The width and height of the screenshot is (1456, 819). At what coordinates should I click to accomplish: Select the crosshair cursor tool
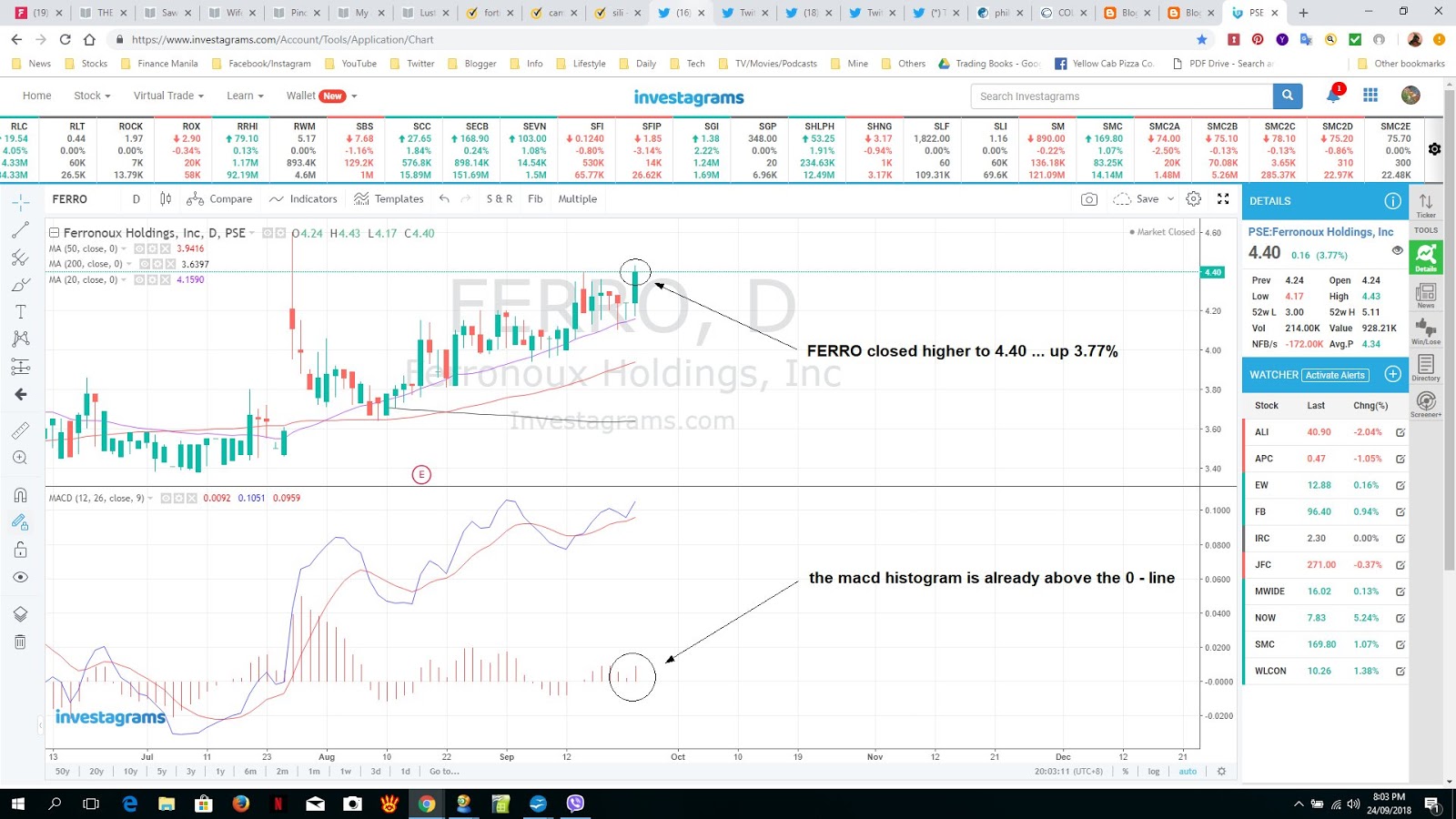point(20,202)
